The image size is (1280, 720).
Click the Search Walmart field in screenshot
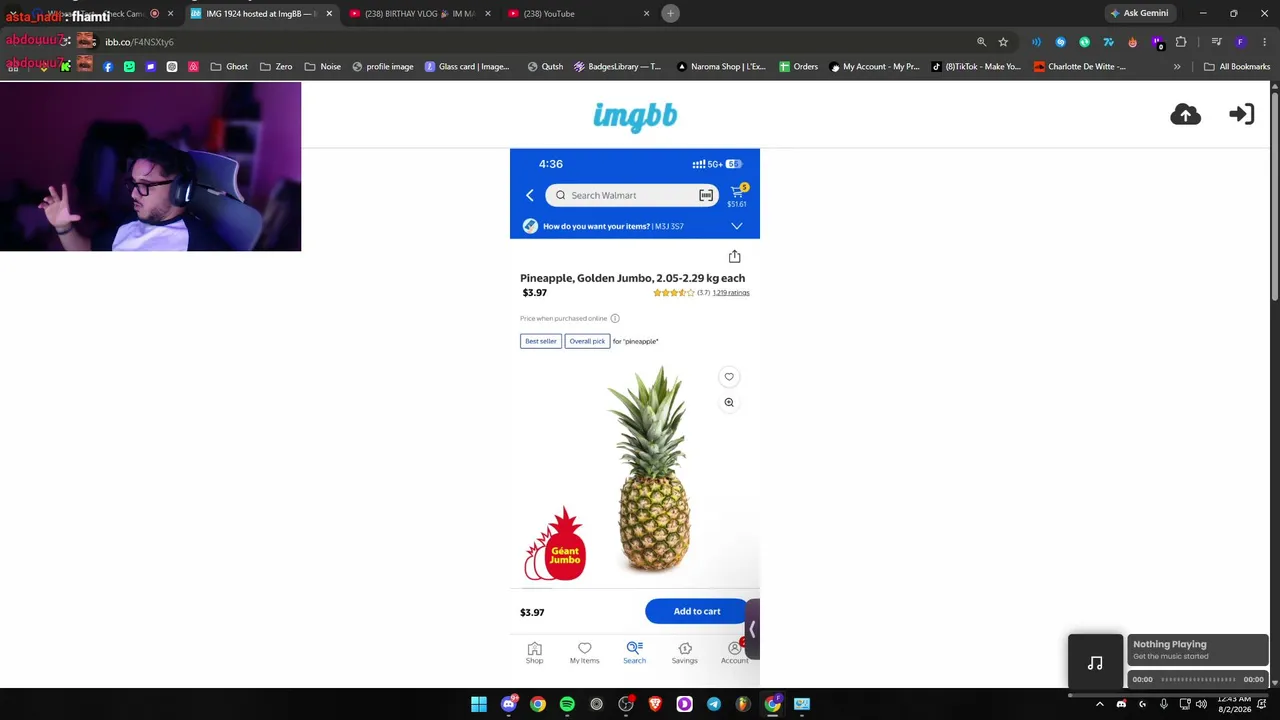[631, 196]
